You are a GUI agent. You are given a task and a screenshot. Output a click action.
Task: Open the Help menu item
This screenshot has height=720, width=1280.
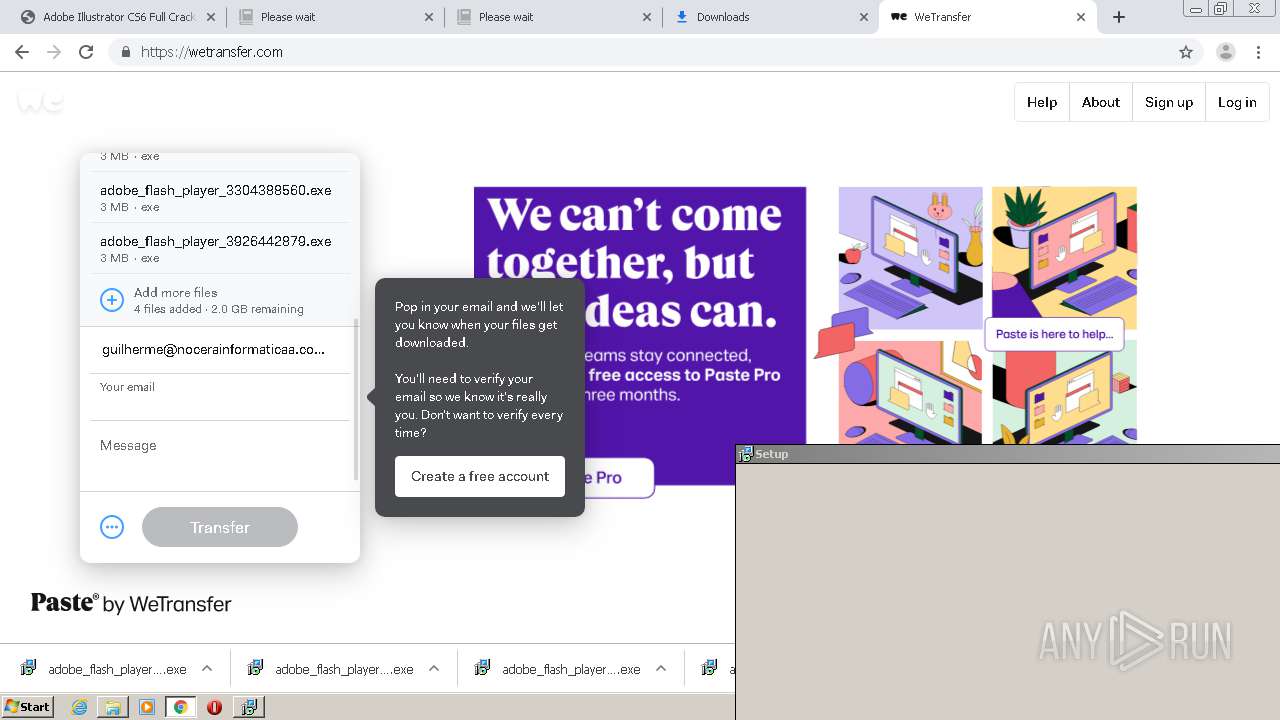click(x=1042, y=102)
